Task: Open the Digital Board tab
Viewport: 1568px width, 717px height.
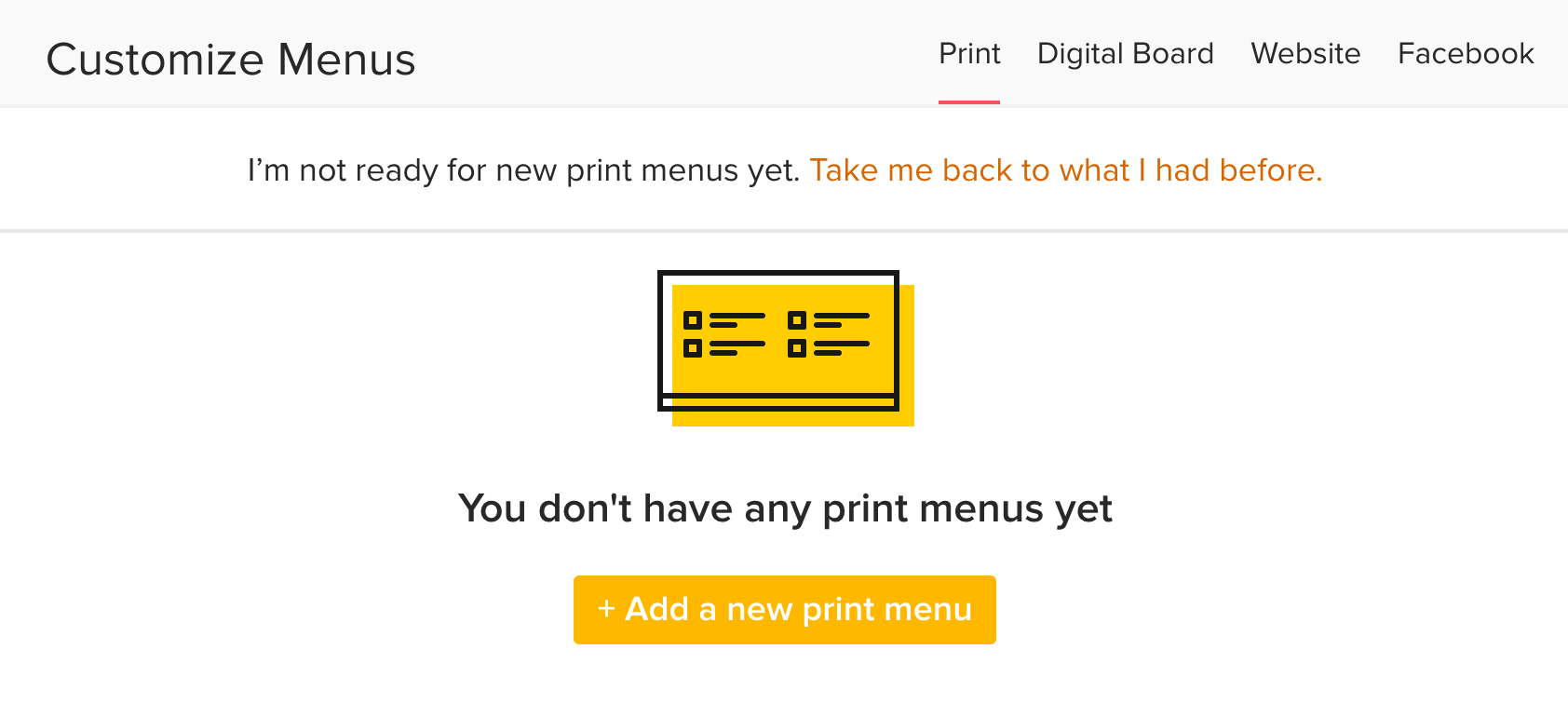Action: [1125, 54]
